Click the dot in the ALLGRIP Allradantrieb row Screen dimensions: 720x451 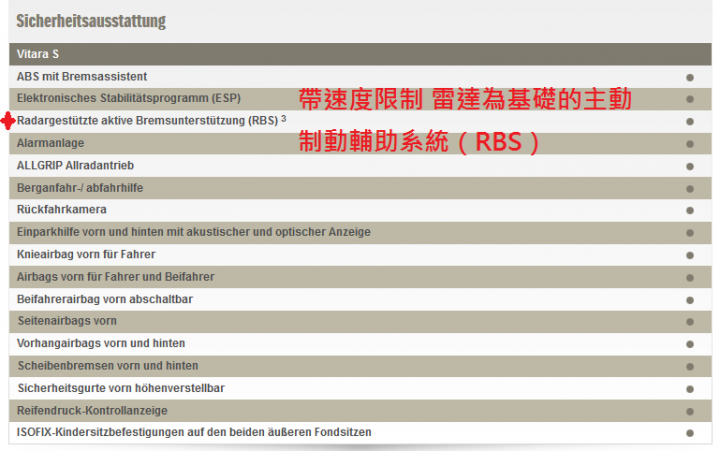690,167
